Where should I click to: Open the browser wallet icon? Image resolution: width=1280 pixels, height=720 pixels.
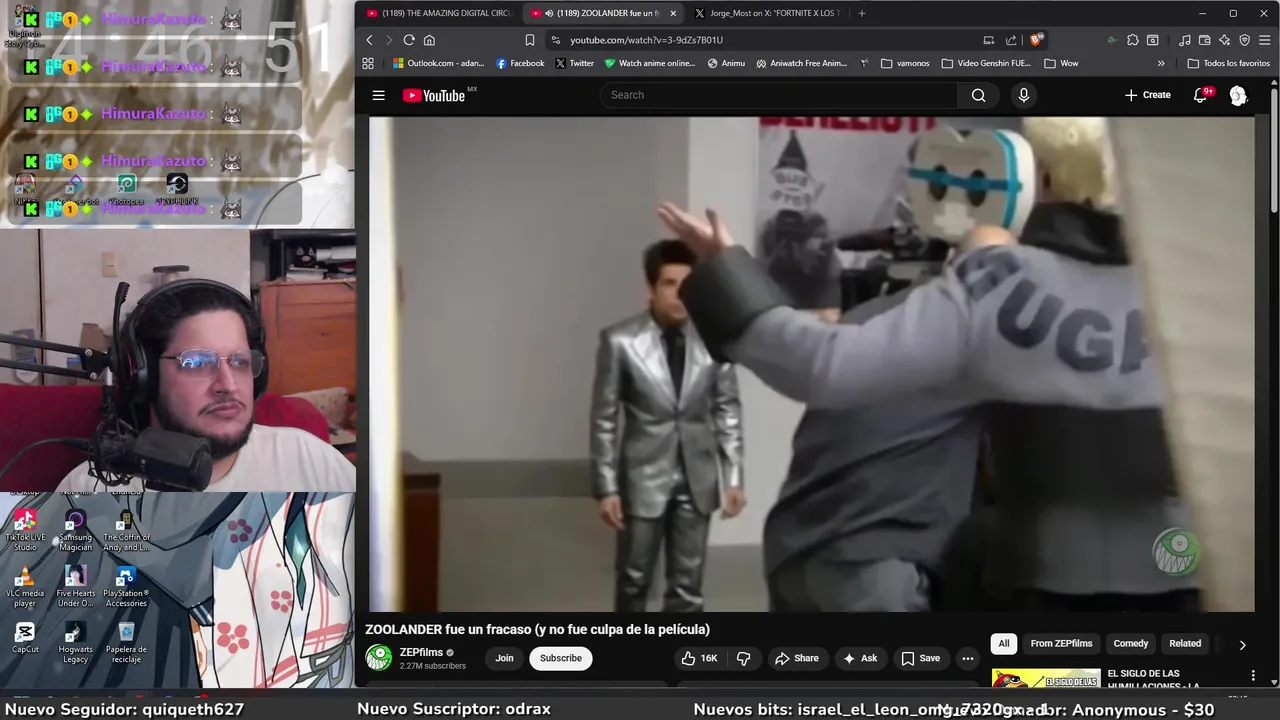[1205, 40]
